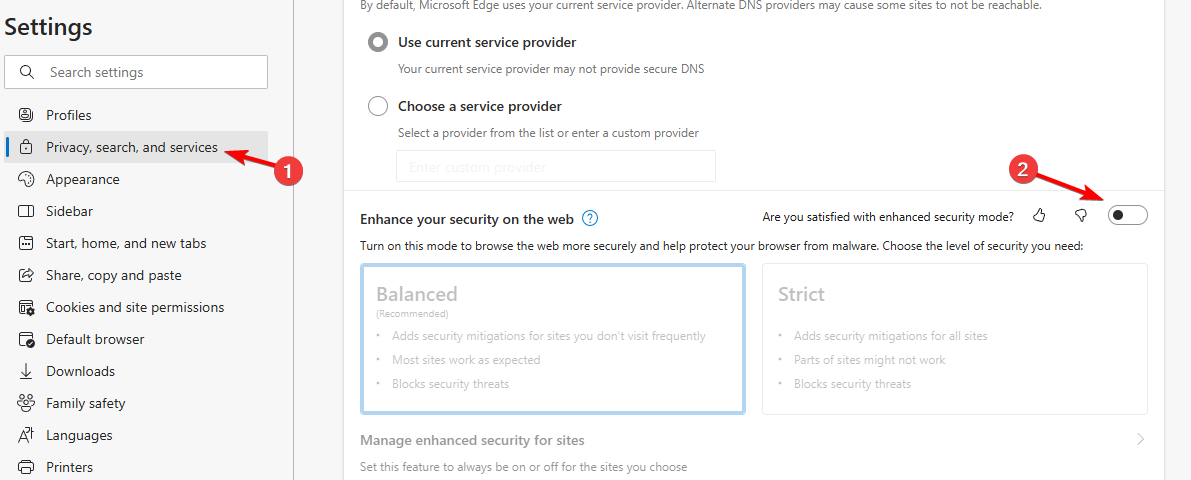Image resolution: width=1191 pixels, height=480 pixels.
Task: Click the Appearance palette icon
Action: pyautogui.click(x=27, y=179)
